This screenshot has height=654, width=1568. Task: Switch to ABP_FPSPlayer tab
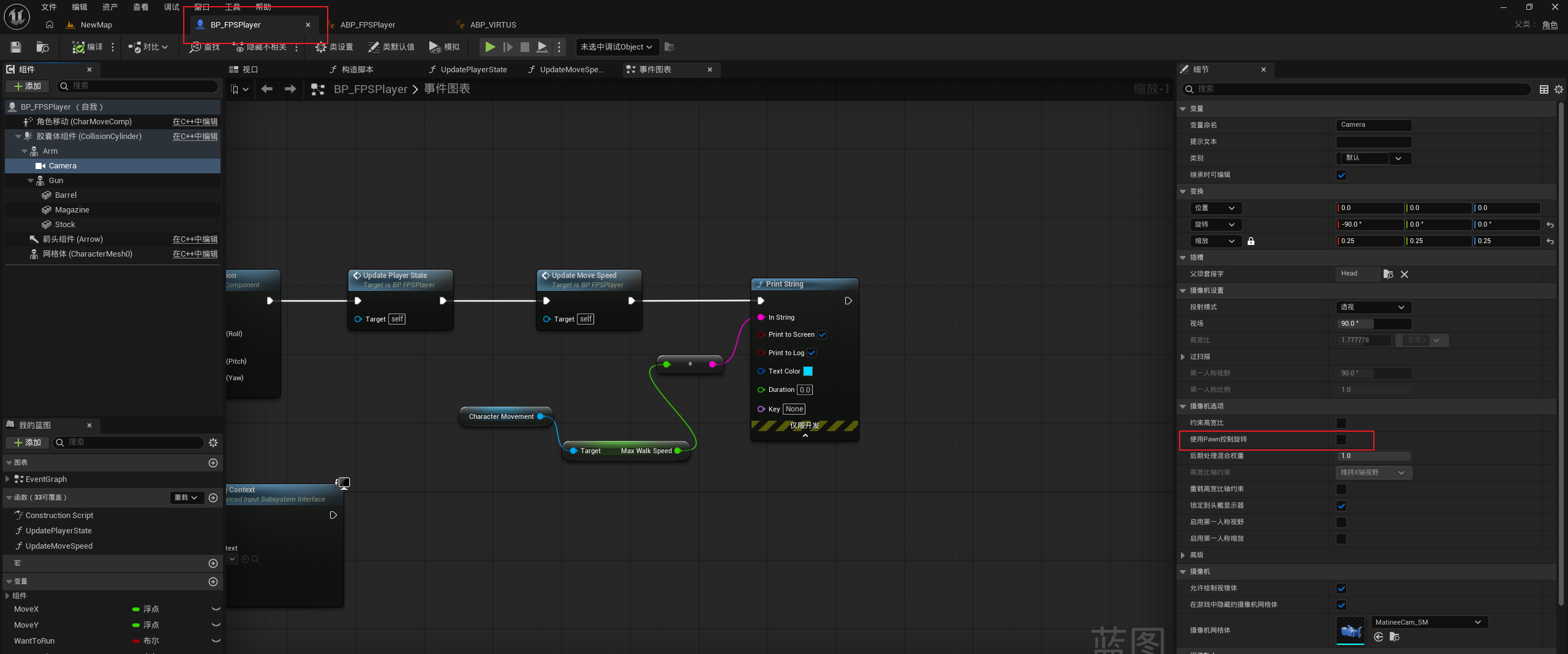click(x=367, y=25)
